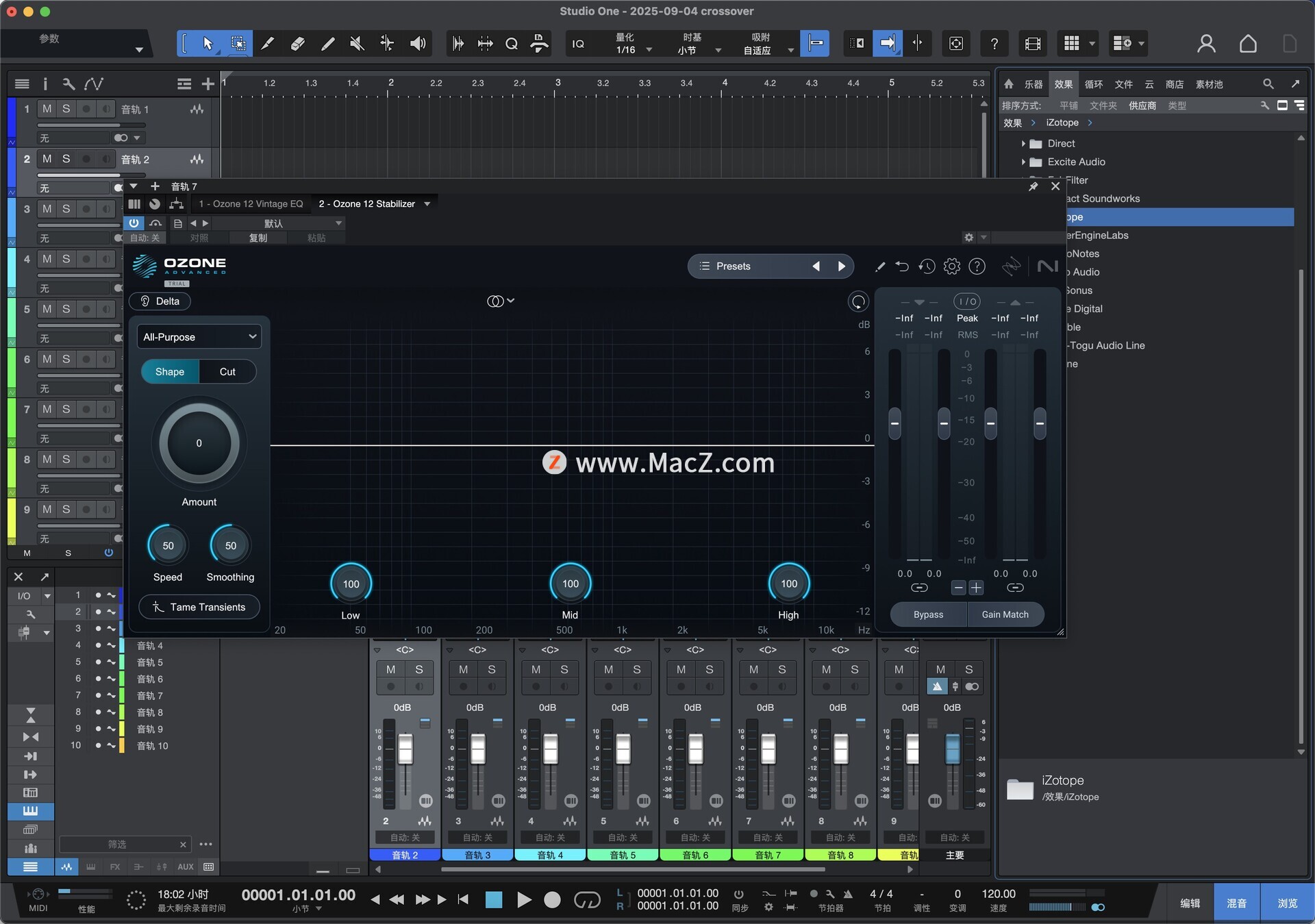Select the Bend tool
Screen dimensions: 1315x924
387,44
